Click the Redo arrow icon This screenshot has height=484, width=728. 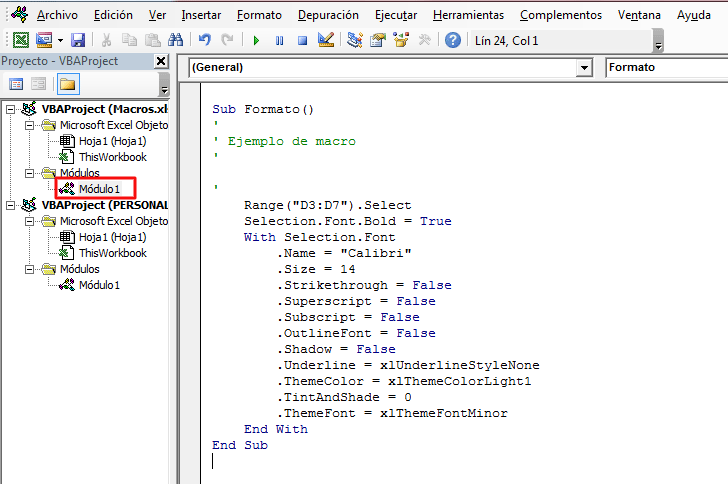click(x=227, y=40)
